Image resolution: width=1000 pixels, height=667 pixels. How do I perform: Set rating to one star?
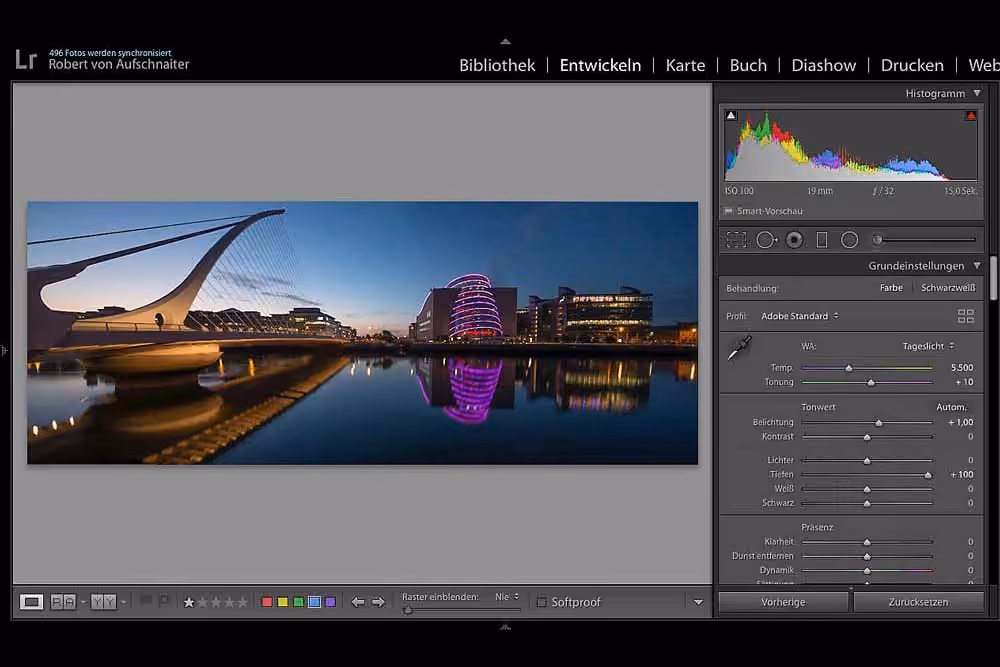pos(189,602)
